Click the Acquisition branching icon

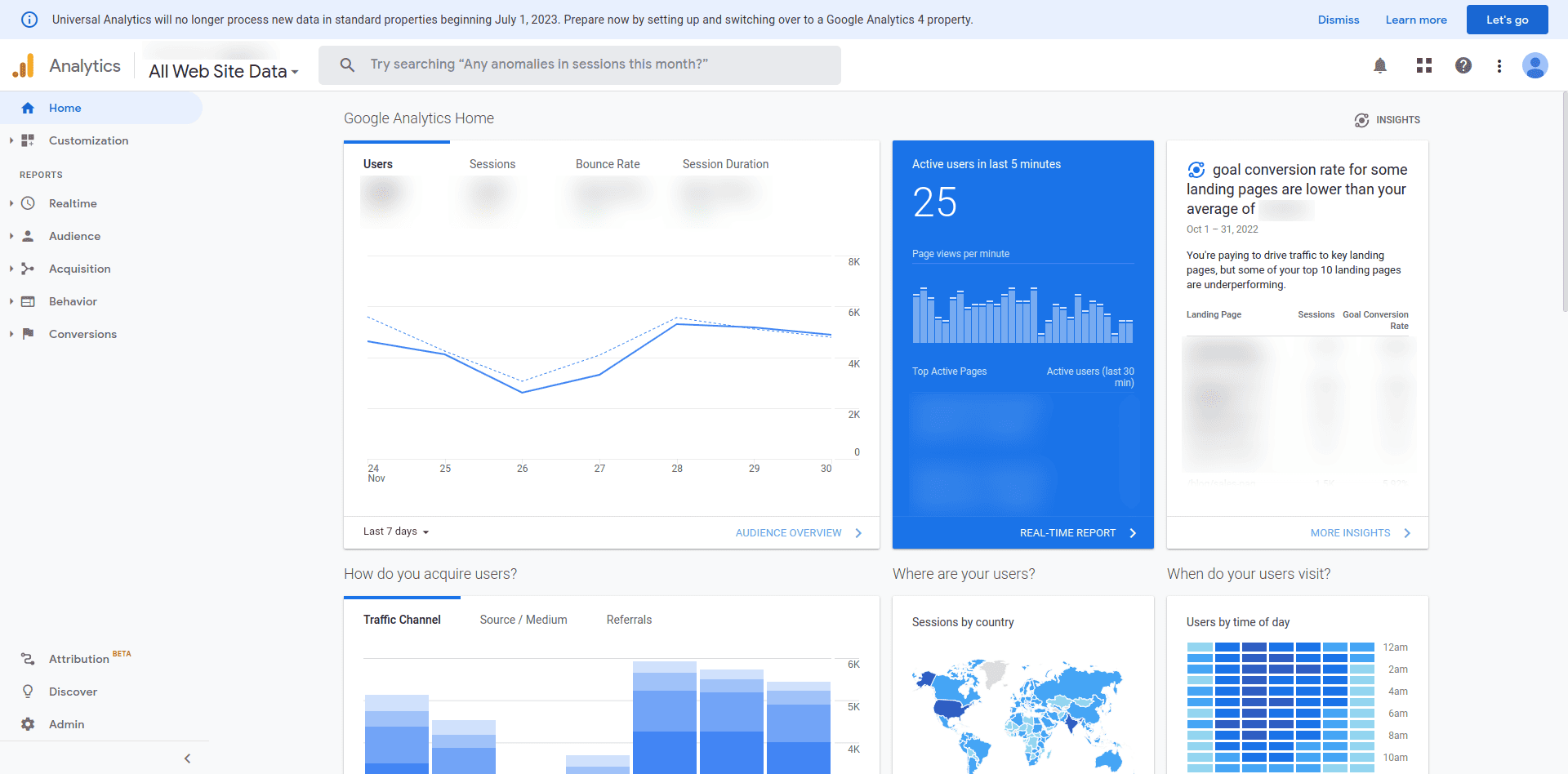click(28, 269)
